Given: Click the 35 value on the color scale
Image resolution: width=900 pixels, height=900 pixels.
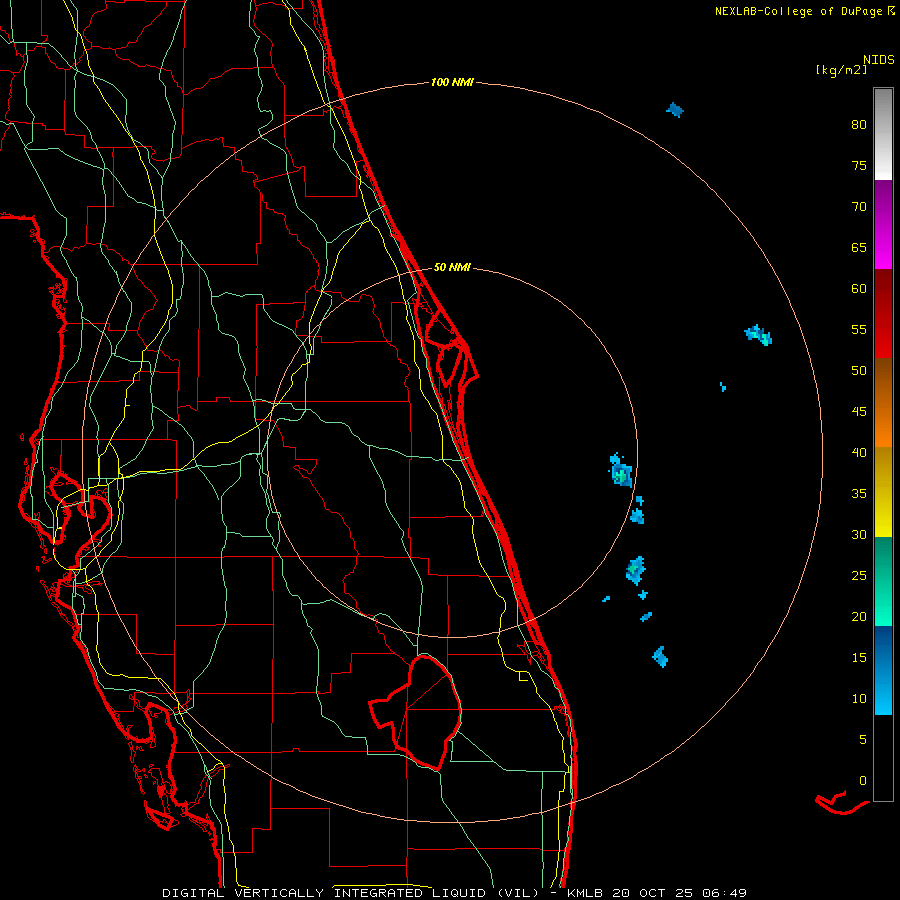Looking at the screenshot, I should coord(859,494).
